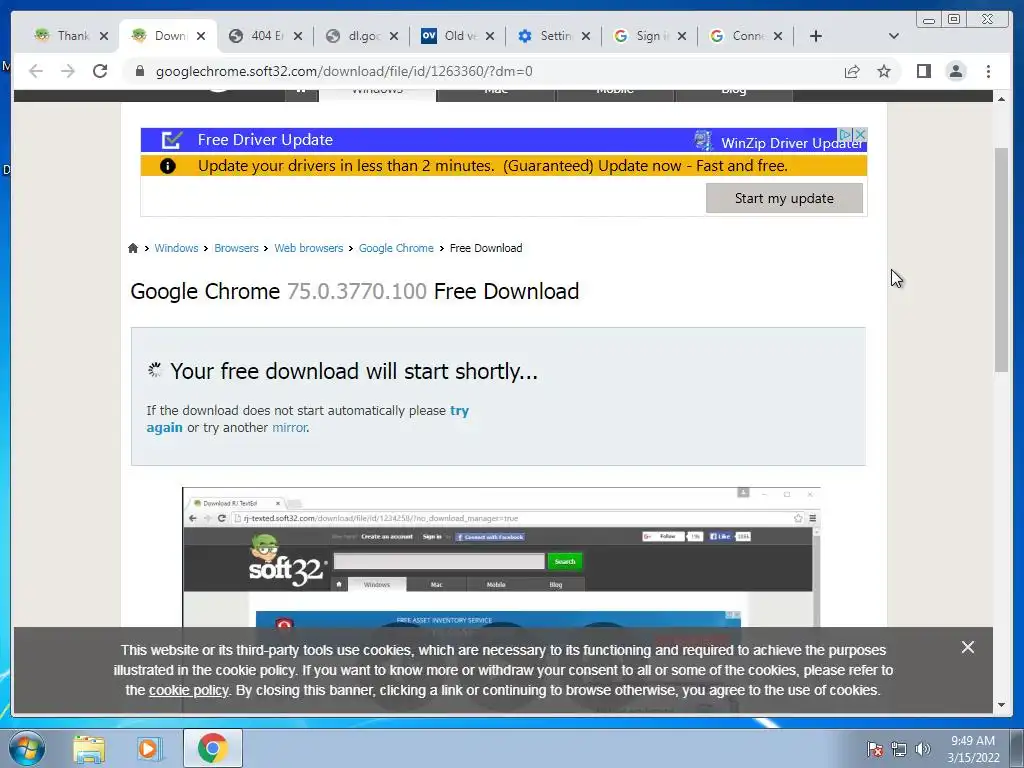Viewport: 1024px width, 768px height.
Task: Click try again download link
Action: click(x=459, y=411)
